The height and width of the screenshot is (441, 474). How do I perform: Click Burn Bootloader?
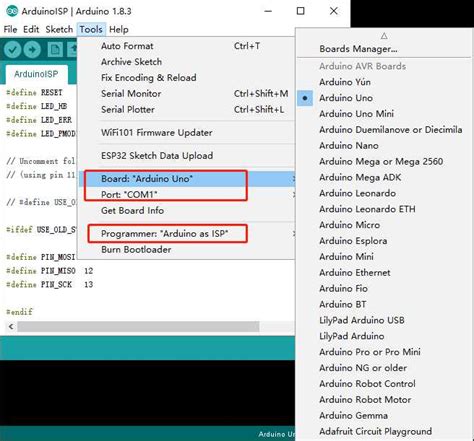pyautogui.click(x=187, y=250)
